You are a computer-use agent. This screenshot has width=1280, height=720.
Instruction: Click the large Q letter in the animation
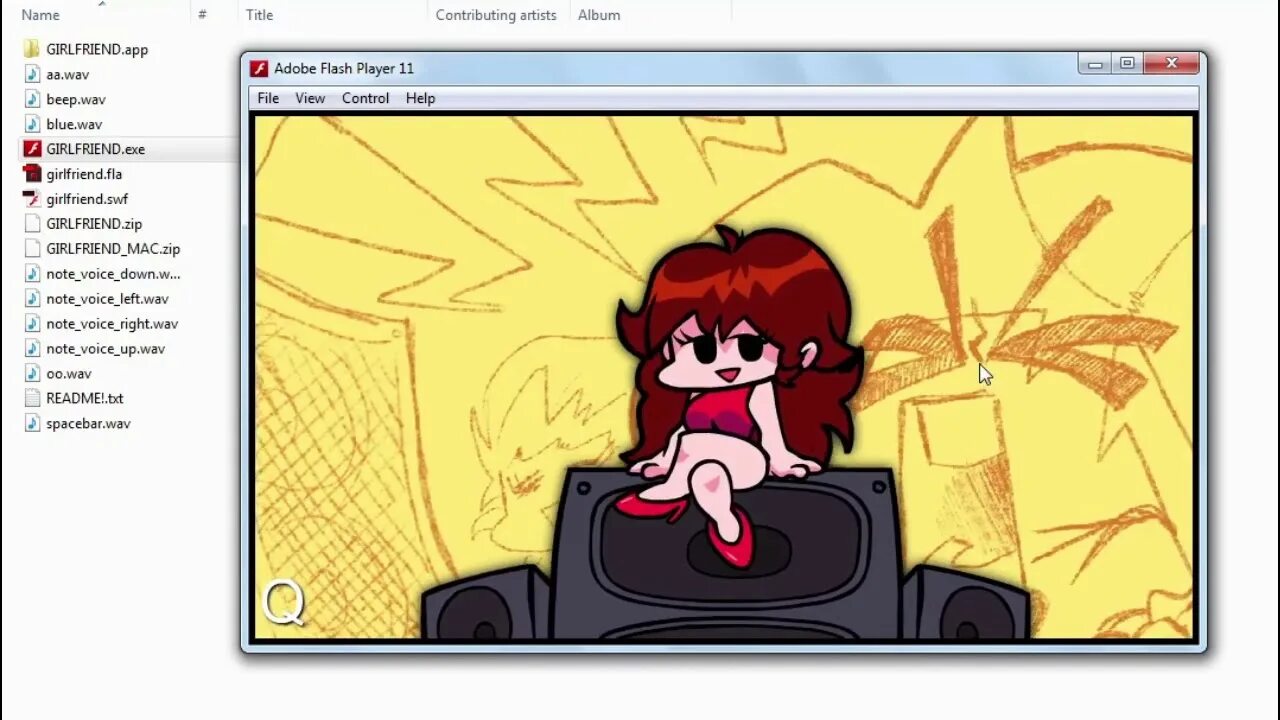[x=283, y=604]
